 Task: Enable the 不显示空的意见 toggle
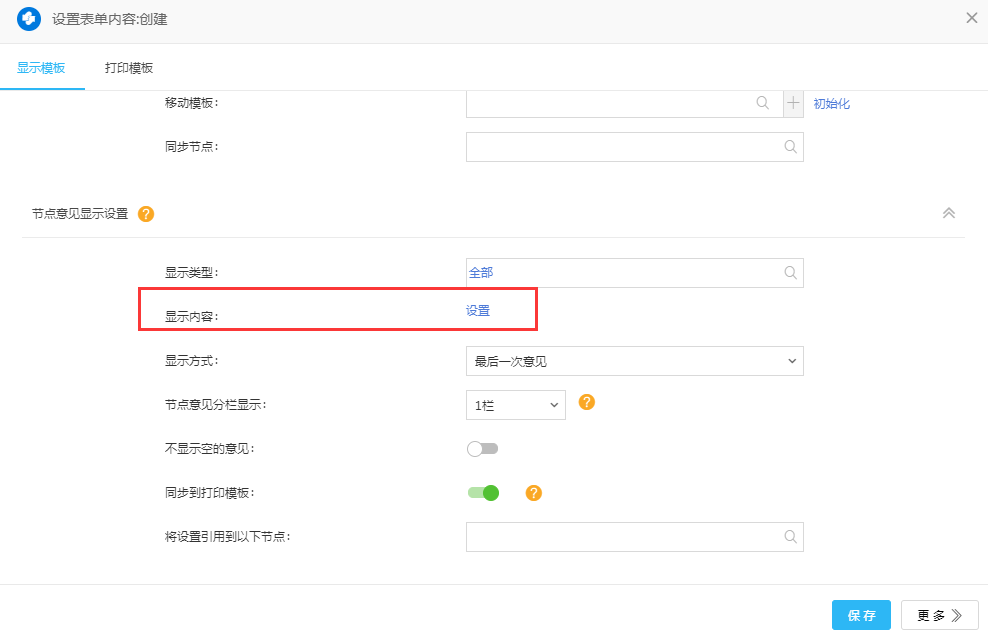coord(482,449)
